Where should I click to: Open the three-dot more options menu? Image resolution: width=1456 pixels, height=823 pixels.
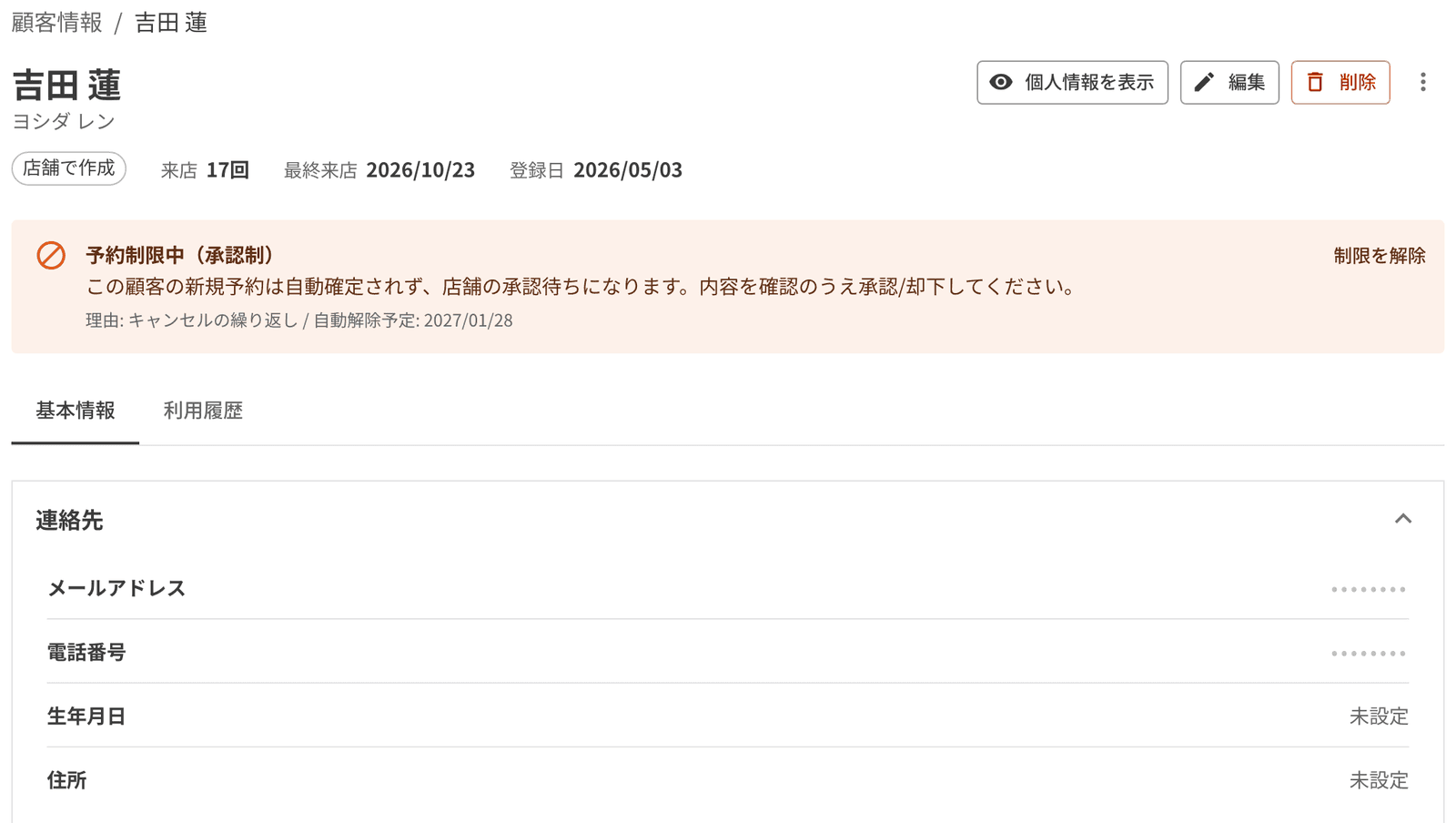click(x=1423, y=82)
